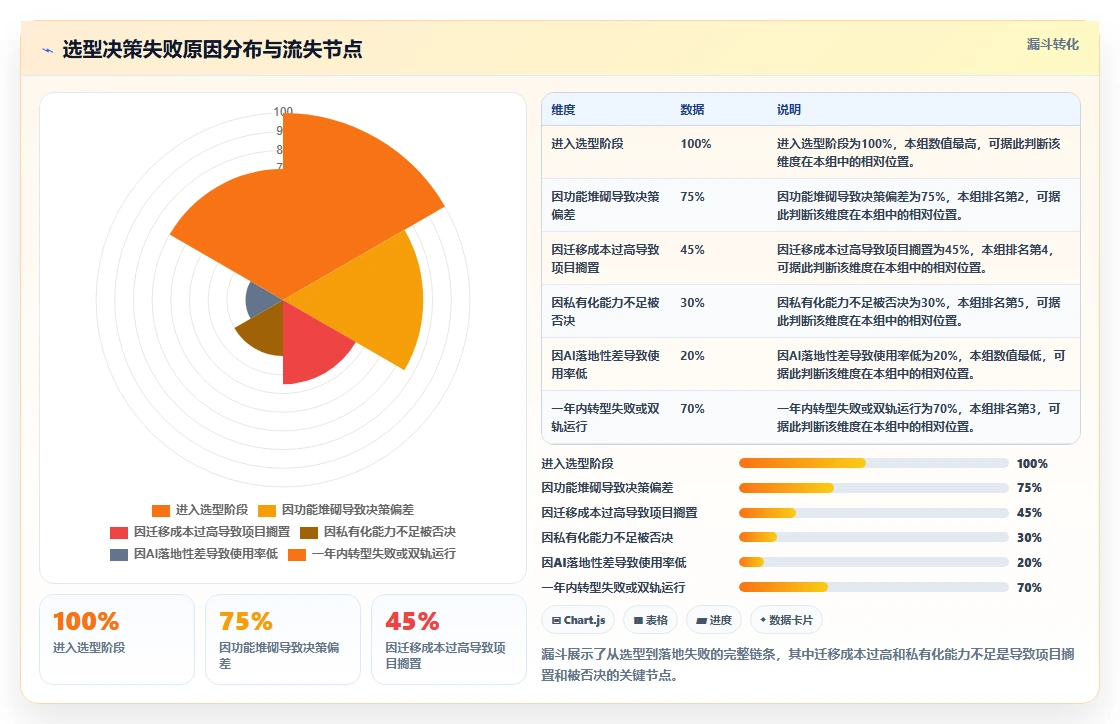This screenshot has width=1120, height=724.
Task: Click the 说明 column header
Action: pos(789,110)
